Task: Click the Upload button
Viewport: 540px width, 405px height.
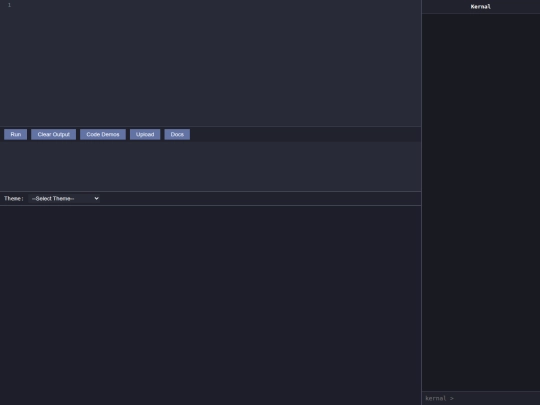Action: [x=145, y=134]
